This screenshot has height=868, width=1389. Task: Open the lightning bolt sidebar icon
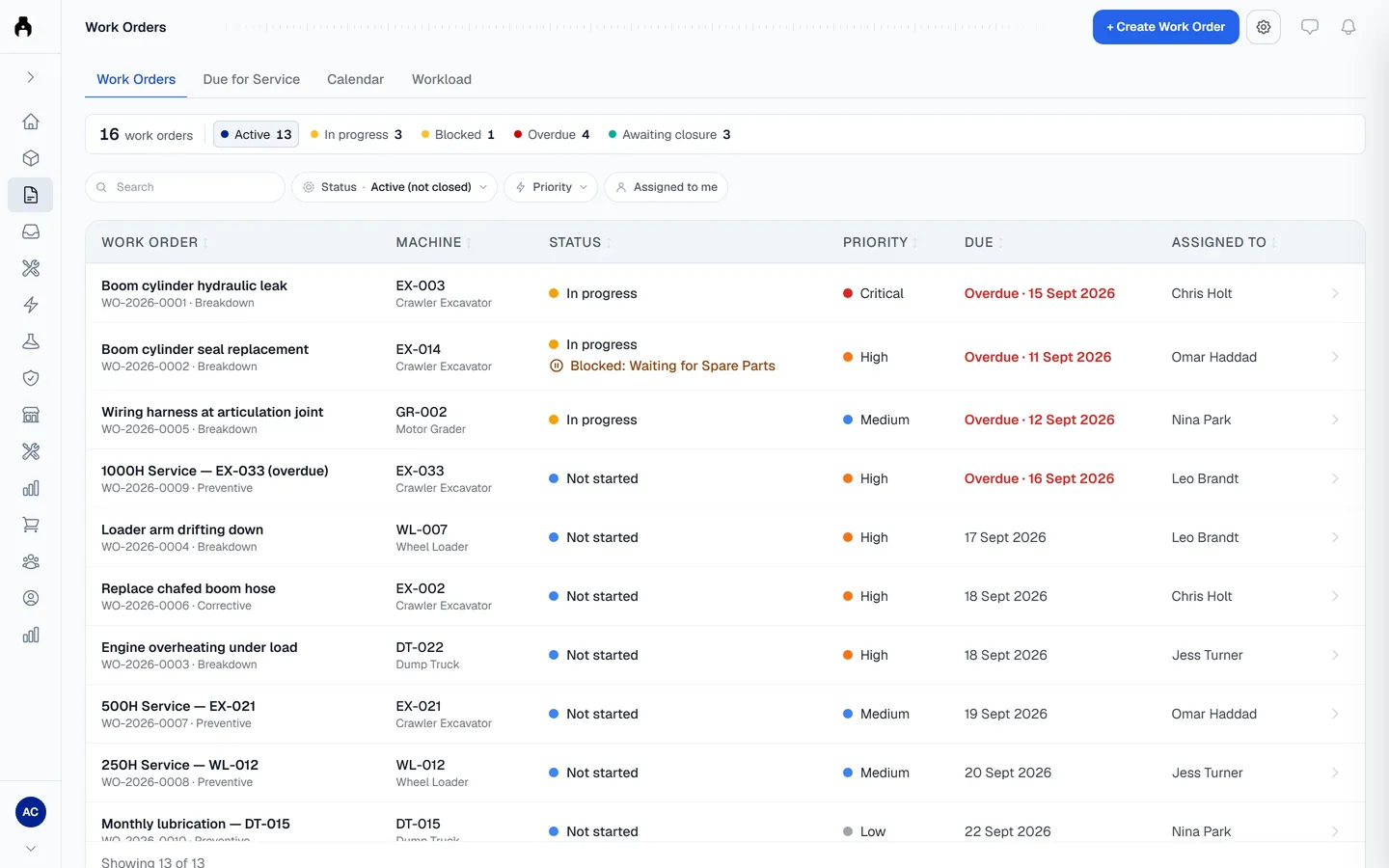pyautogui.click(x=31, y=305)
